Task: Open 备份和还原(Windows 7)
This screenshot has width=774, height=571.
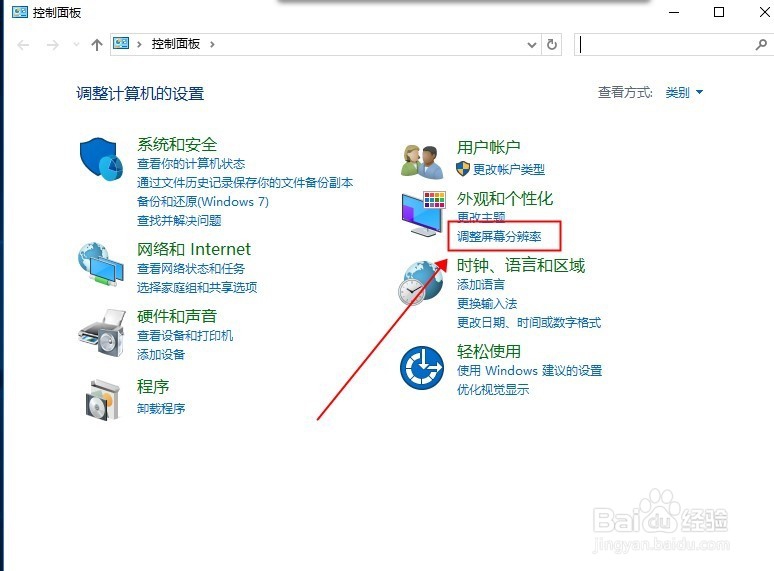Action: (x=203, y=201)
